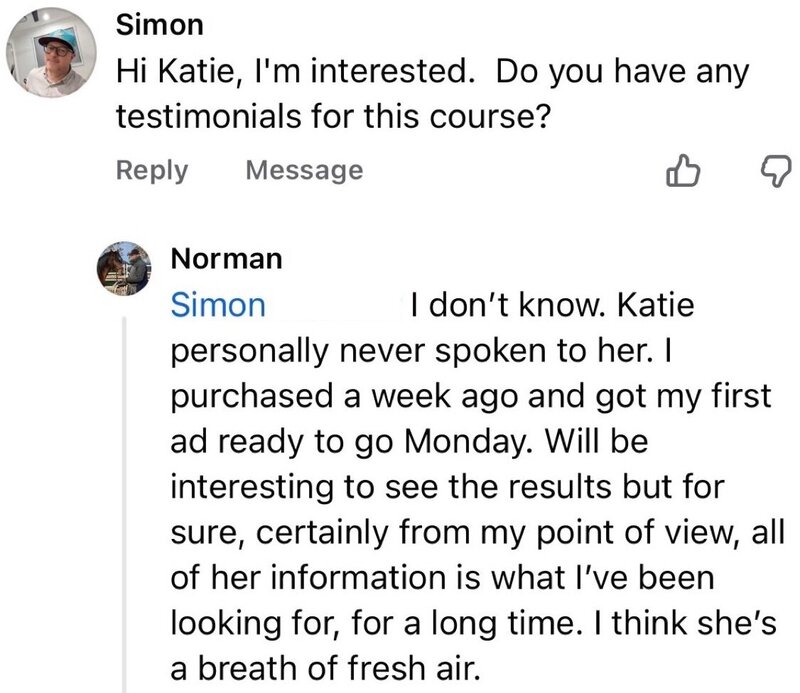Viewport: 800px width, 693px height.
Task: Click the vertical thread line beside Norman's reply
Action: click(124, 500)
